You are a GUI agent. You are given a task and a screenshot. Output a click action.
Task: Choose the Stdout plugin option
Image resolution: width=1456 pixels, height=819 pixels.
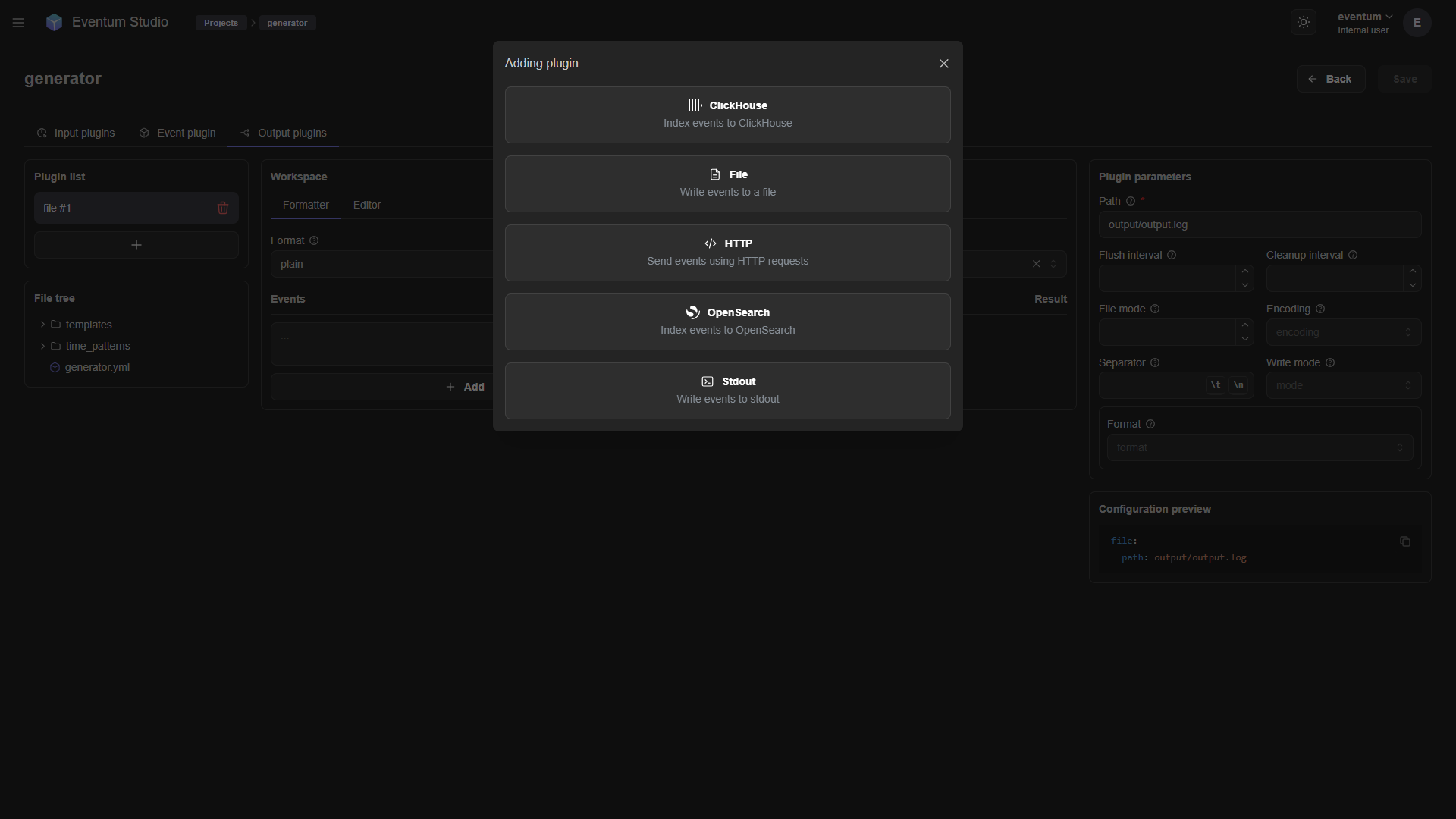[727, 391]
